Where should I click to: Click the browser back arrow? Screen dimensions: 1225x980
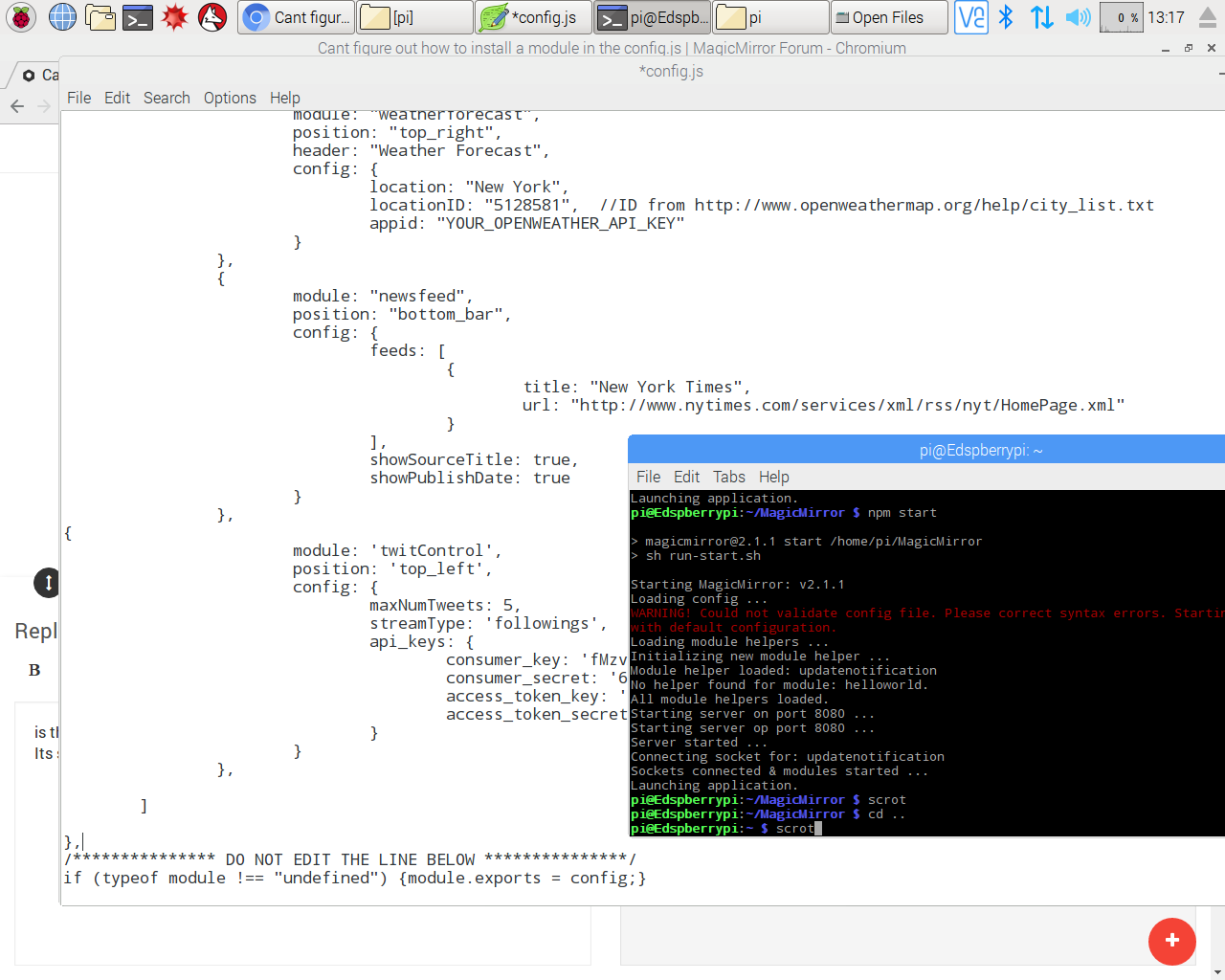point(17,106)
